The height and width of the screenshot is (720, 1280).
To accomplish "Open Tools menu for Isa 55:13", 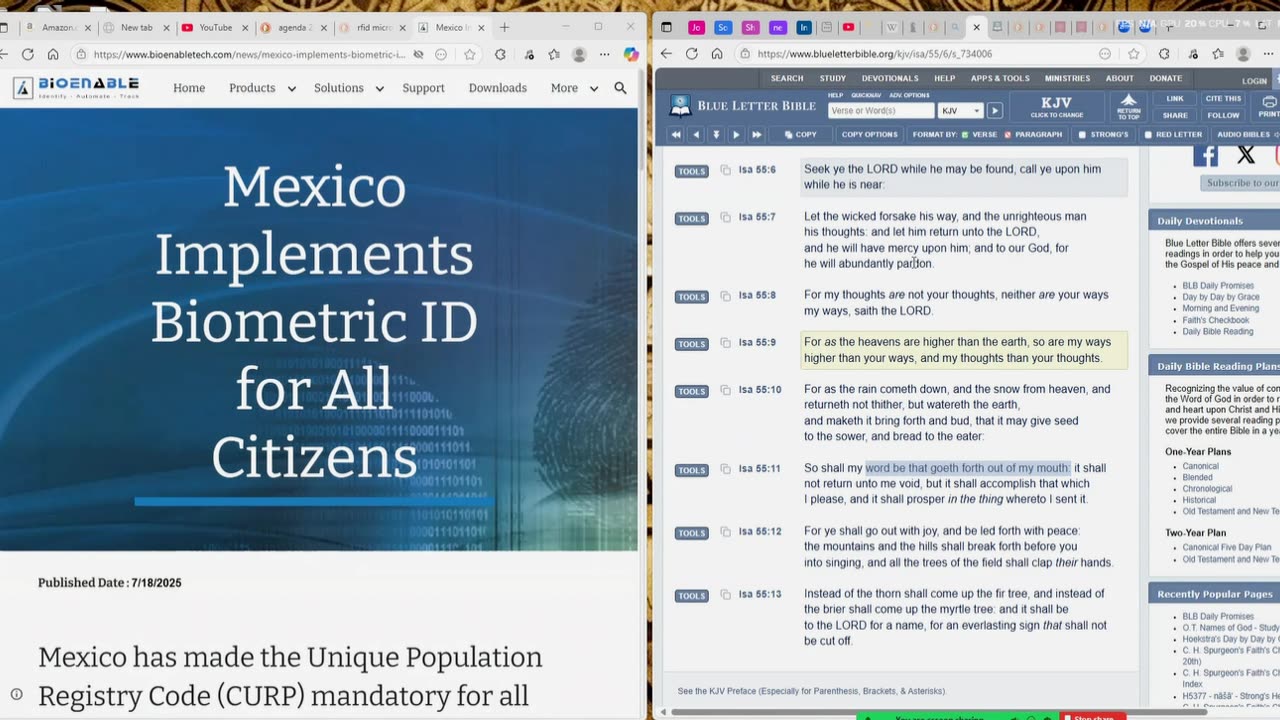I will tap(691, 596).
